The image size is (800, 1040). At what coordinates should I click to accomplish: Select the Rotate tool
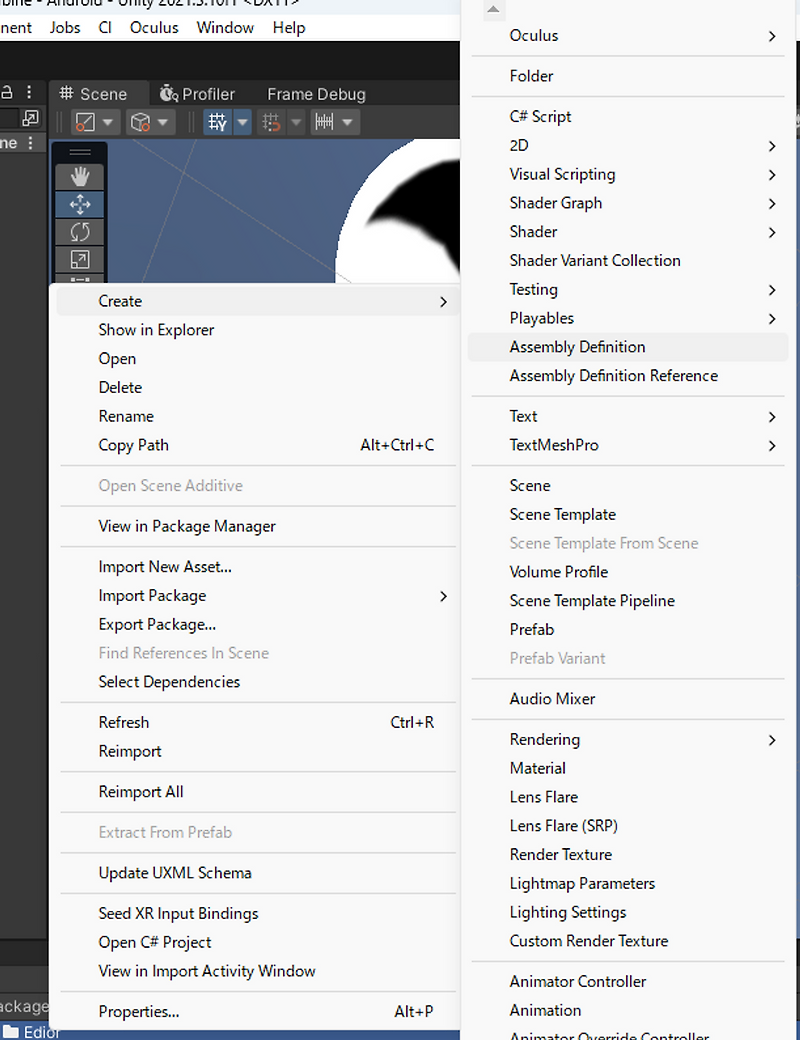(x=80, y=232)
